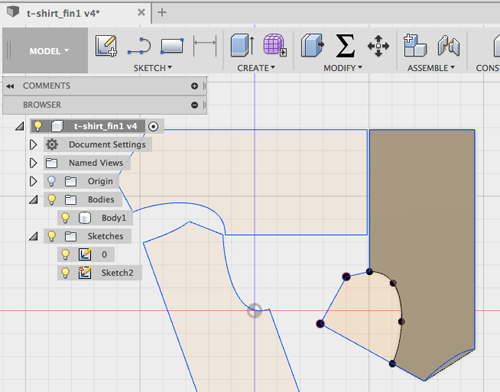The image size is (500, 392).
Task: Expand the COMMENTS panel with plus button
Action: pos(195,86)
